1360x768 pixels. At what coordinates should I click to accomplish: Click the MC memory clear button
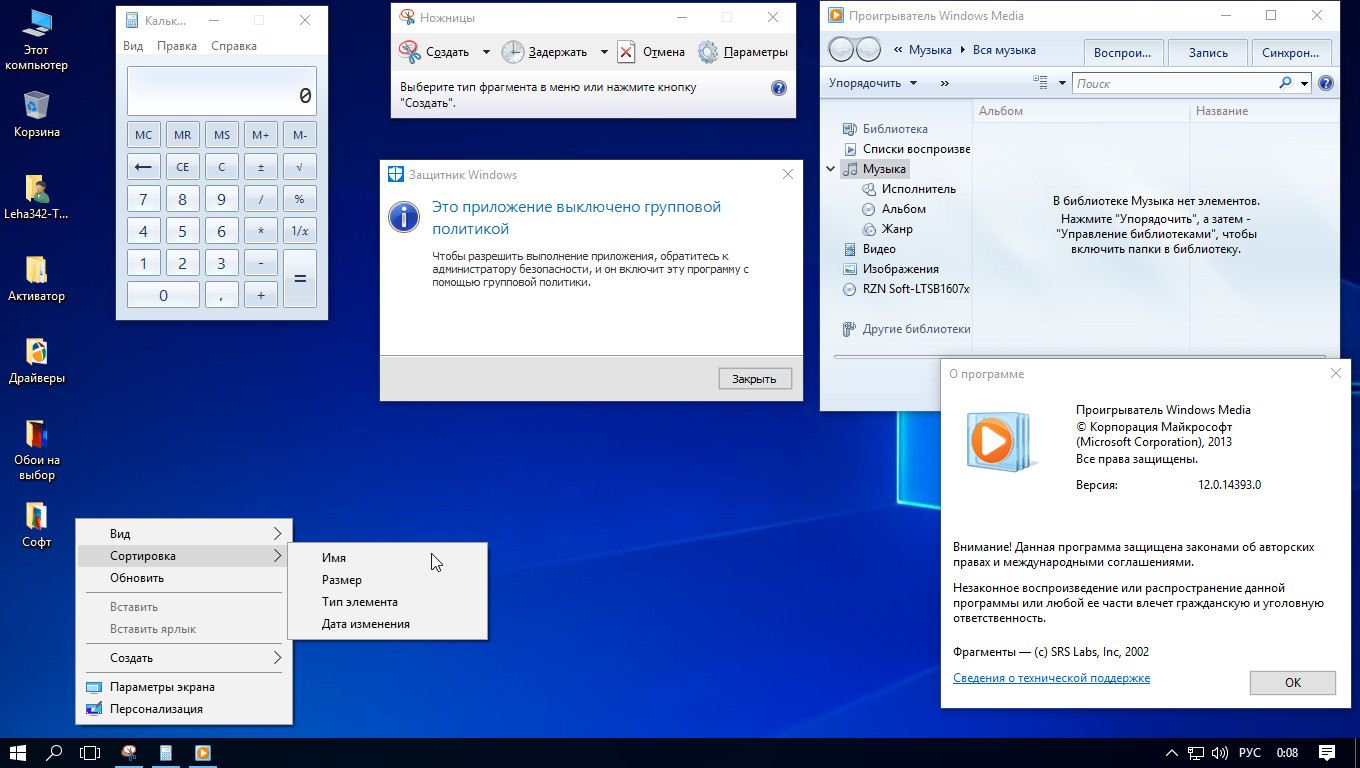(143, 135)
